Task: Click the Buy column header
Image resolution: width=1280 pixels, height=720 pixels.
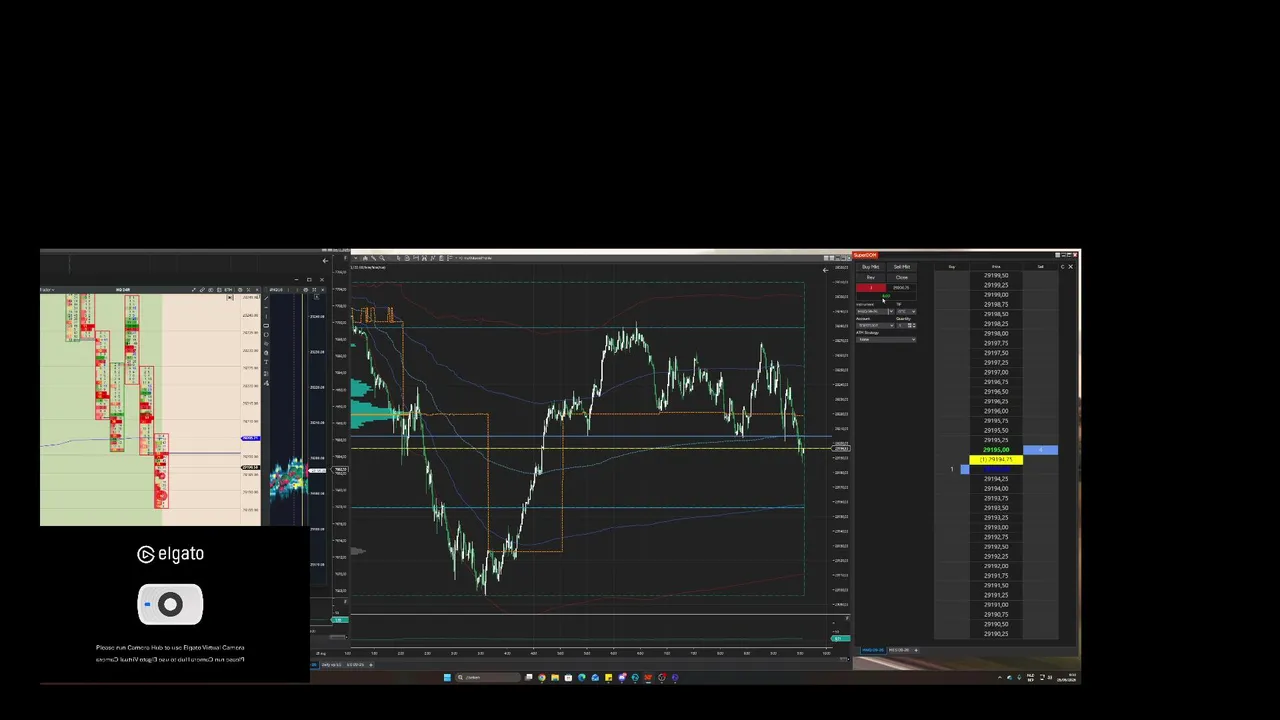Action: point(952,267)
